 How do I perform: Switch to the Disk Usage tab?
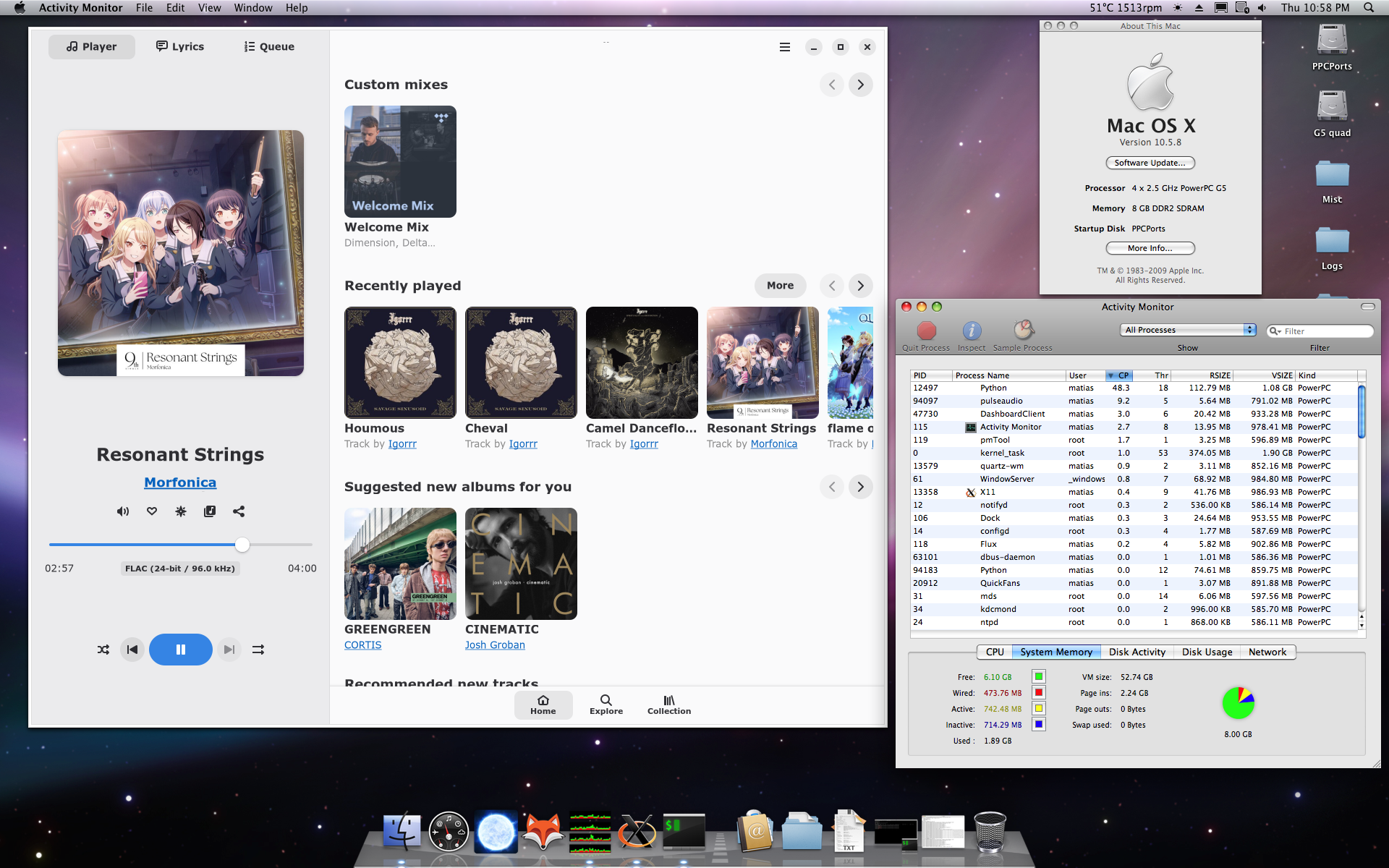click(1207, 652)
